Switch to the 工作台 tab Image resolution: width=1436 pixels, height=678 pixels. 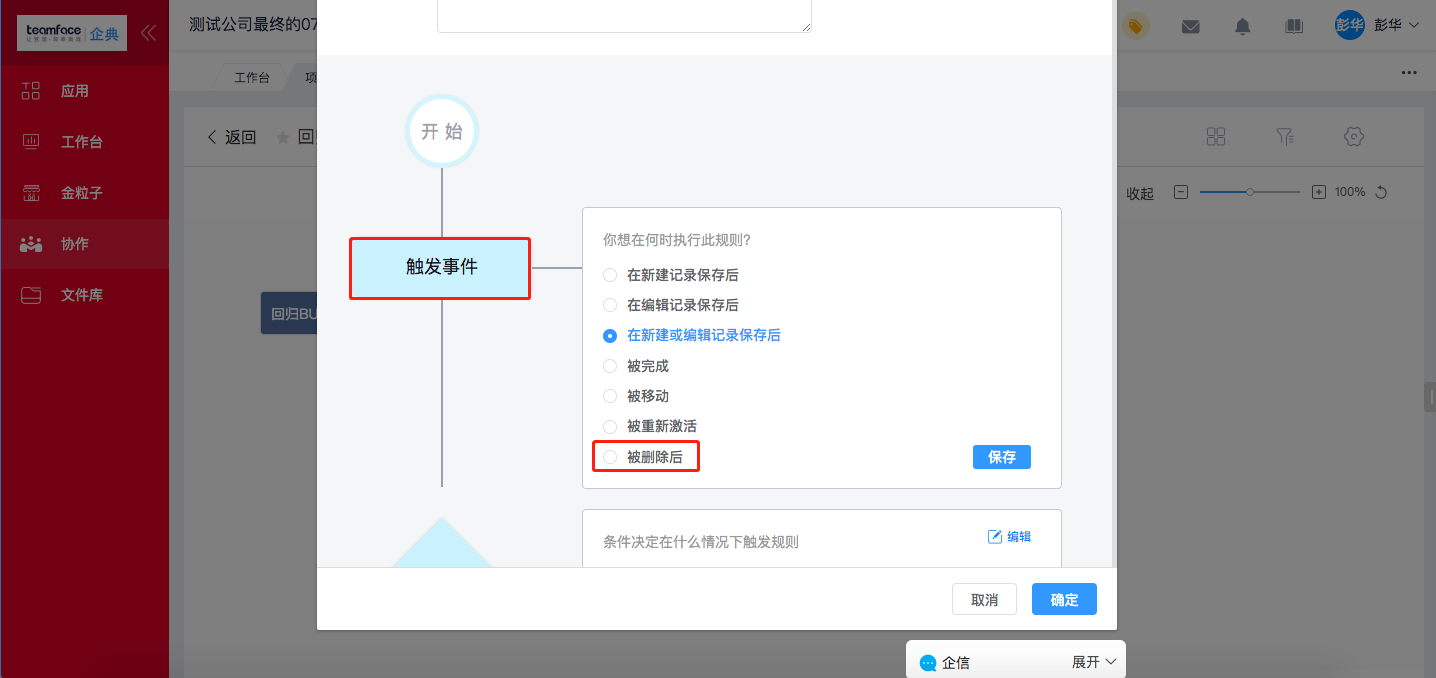(251, 77)
